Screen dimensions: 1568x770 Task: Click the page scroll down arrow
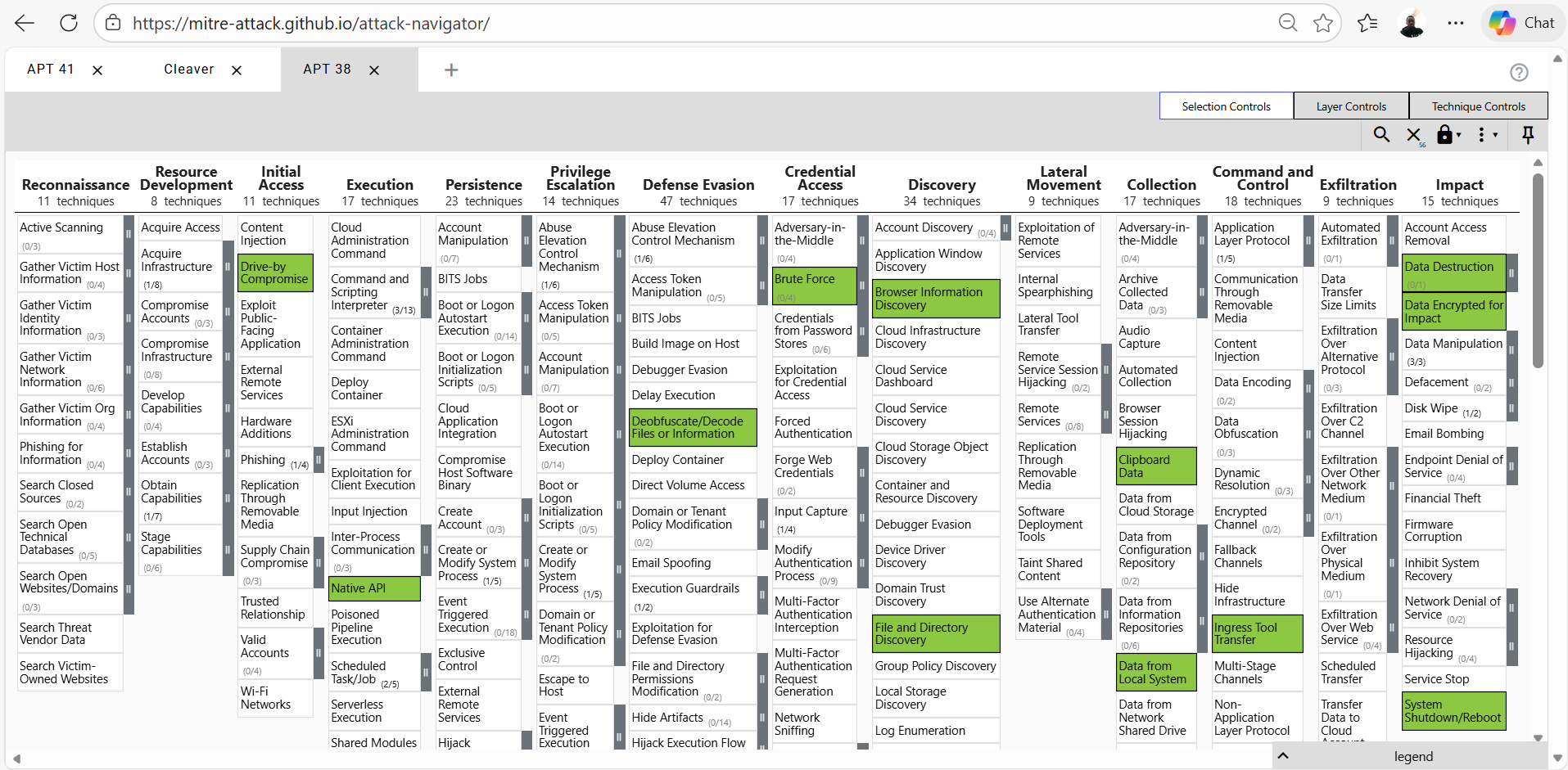[x=1557, y=759]
